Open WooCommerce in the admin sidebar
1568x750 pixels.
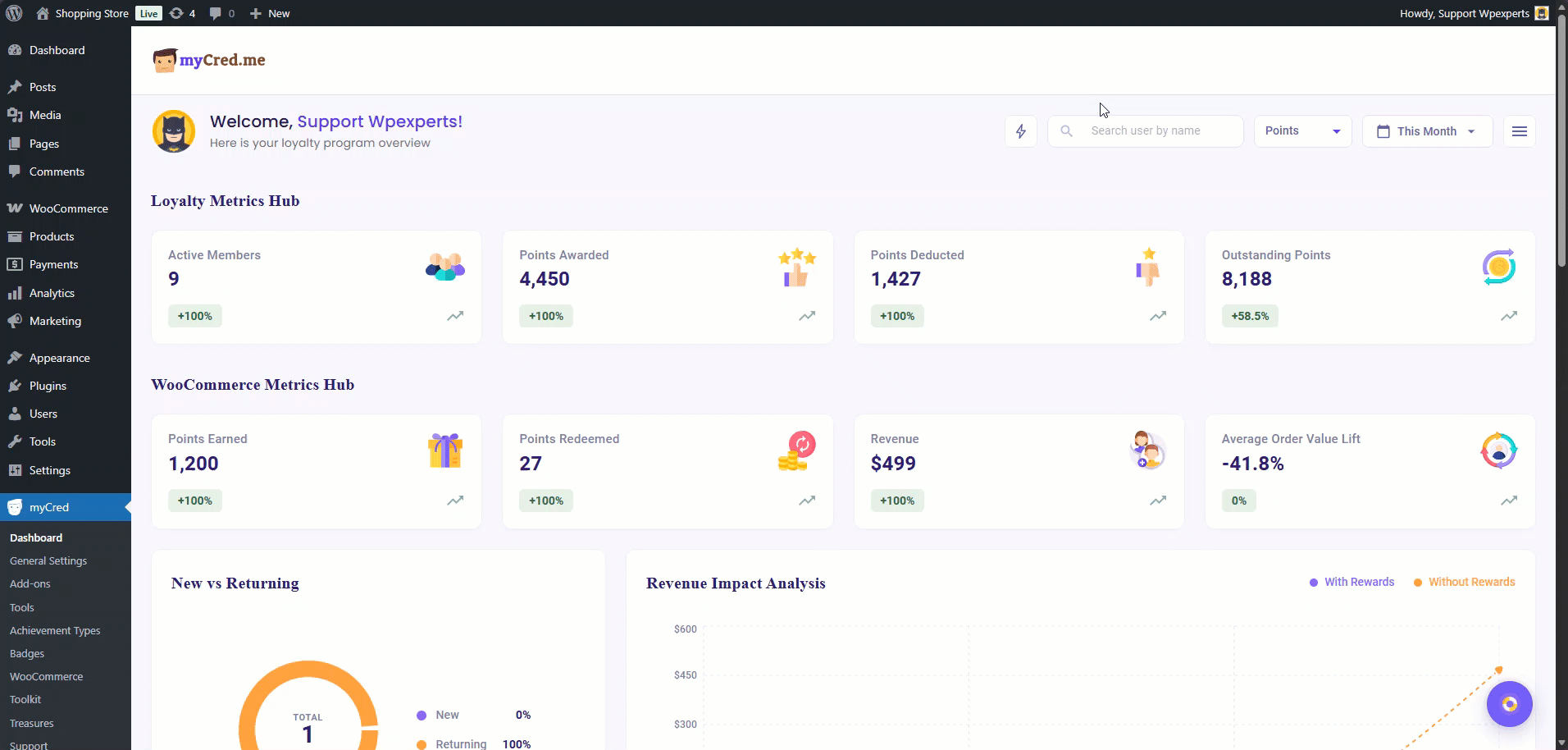coord(68,208)
